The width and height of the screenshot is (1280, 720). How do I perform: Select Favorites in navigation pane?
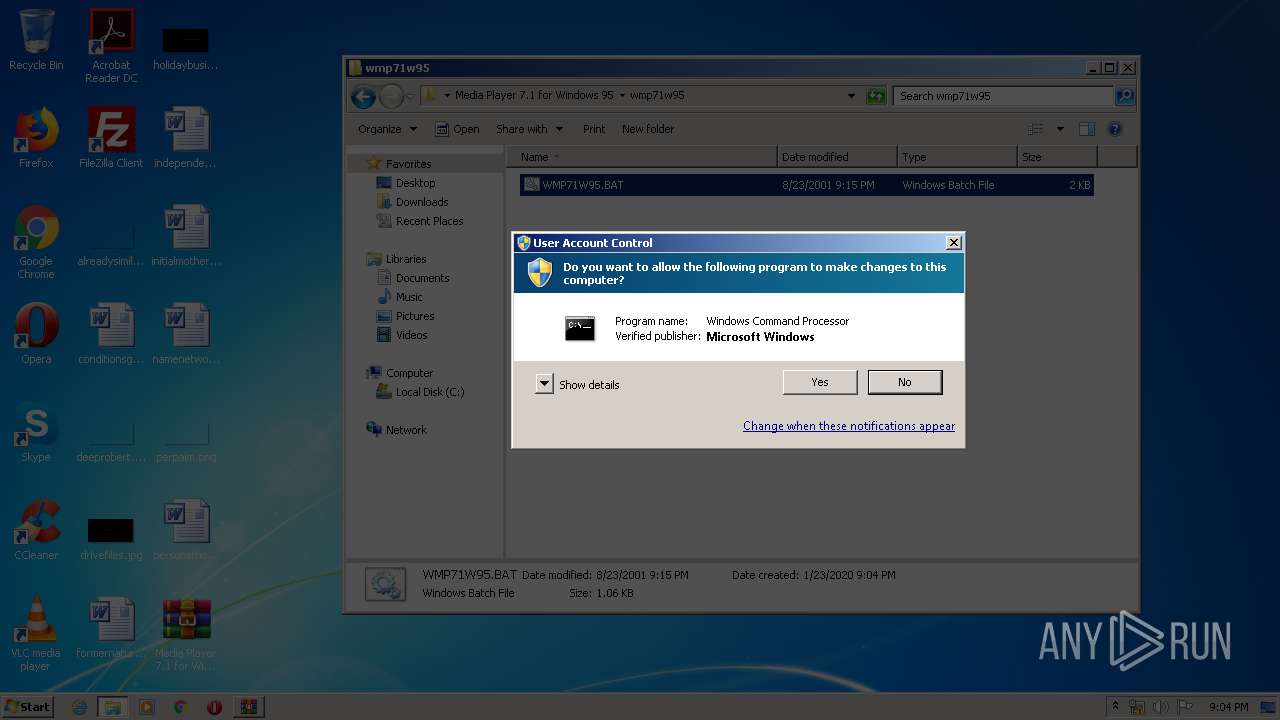408,164
